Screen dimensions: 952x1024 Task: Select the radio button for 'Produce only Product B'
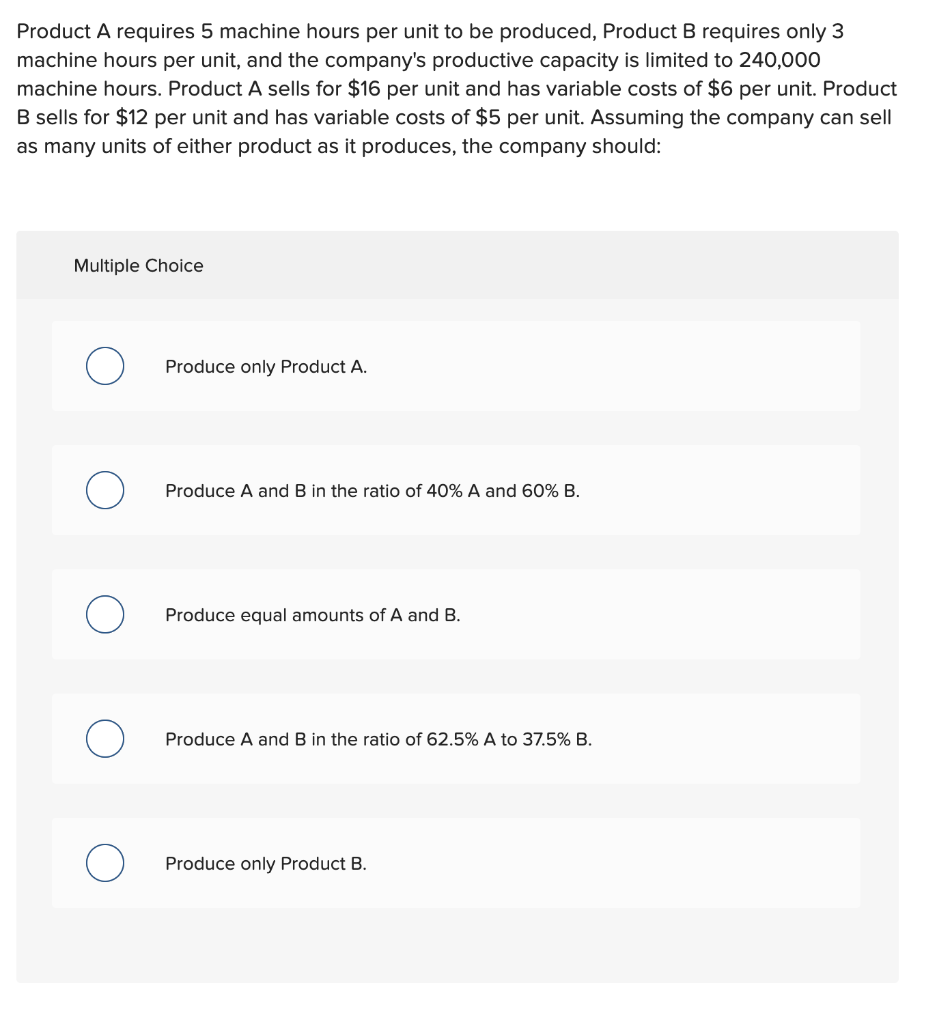click(104, 862)
